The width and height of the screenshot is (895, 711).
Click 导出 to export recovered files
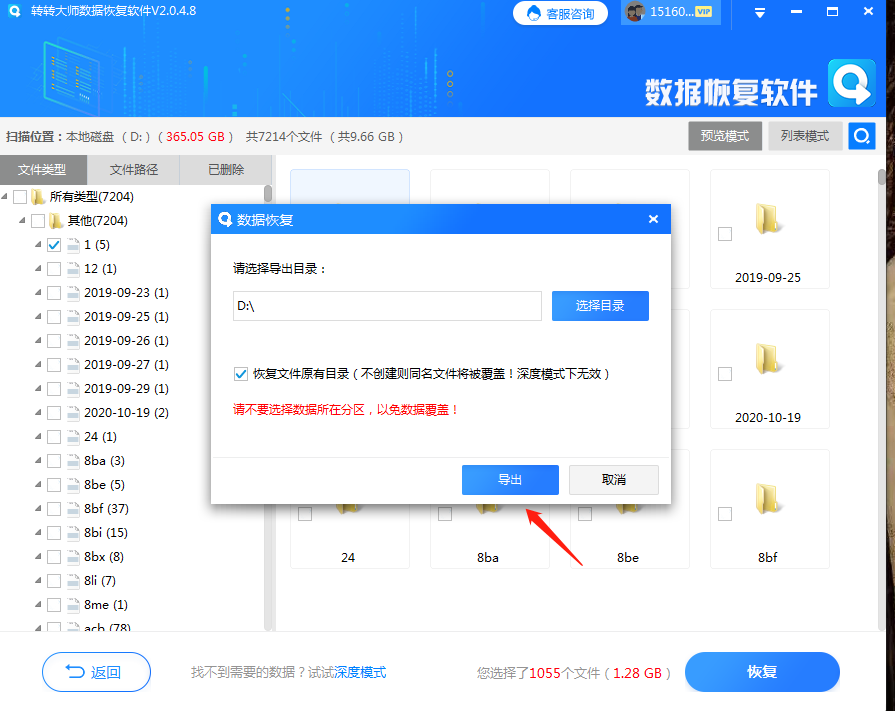click(x=510, y=479)
